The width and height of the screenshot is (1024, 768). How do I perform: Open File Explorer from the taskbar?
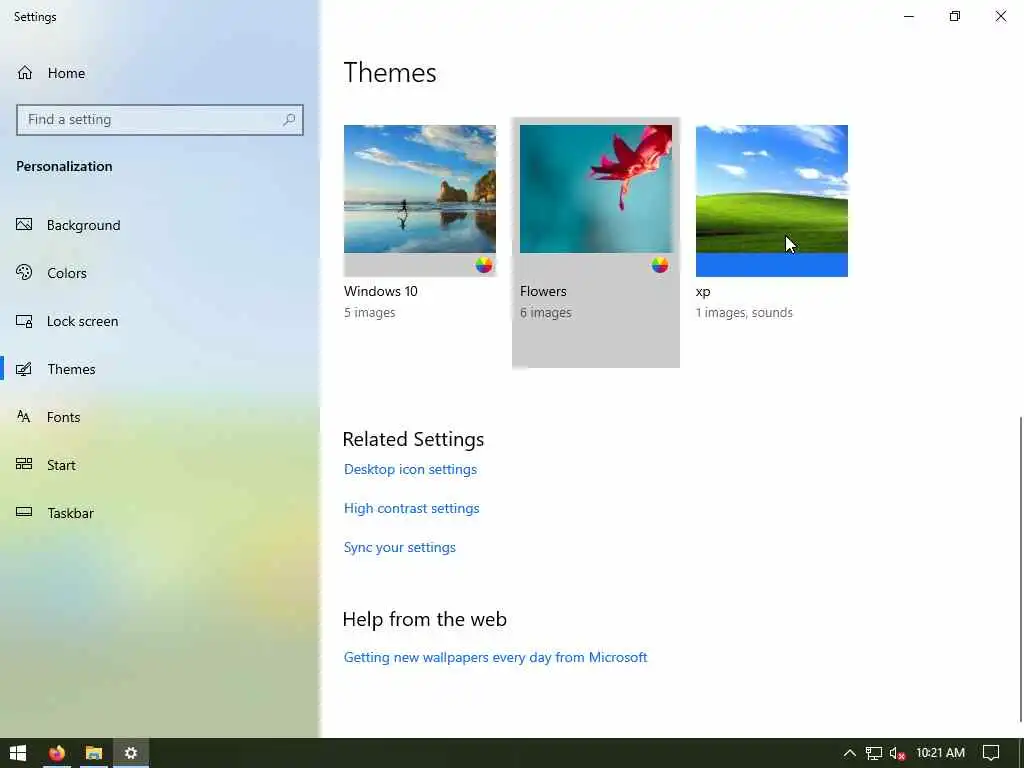[x=94, y=753]
